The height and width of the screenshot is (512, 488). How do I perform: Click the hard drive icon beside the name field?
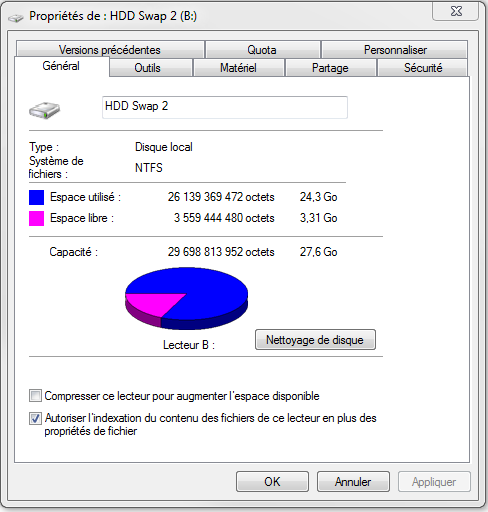[x=44, y=110]
